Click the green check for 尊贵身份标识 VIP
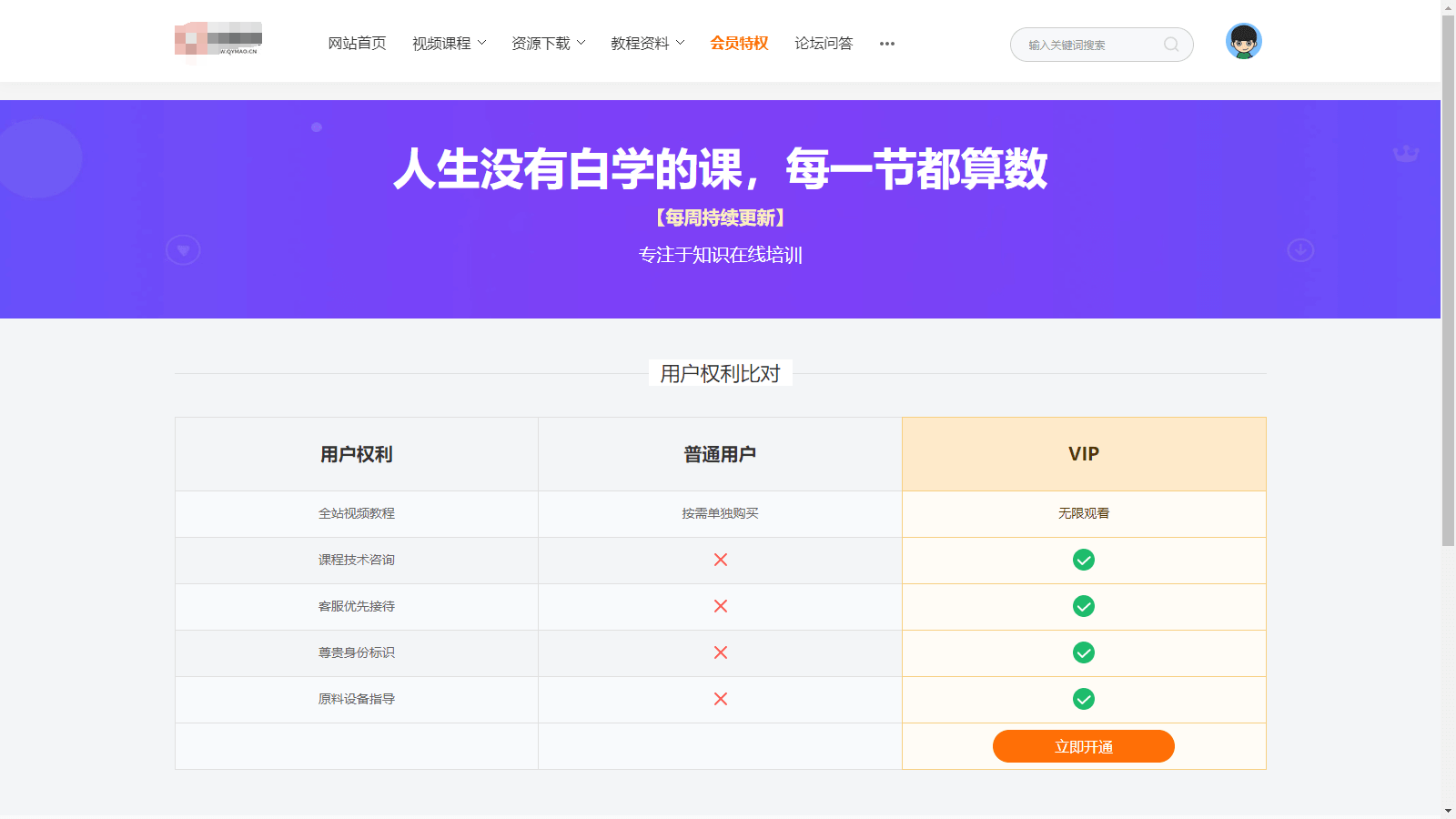This screenshot has width=1456, height=819. click(x=1084, y=652)
